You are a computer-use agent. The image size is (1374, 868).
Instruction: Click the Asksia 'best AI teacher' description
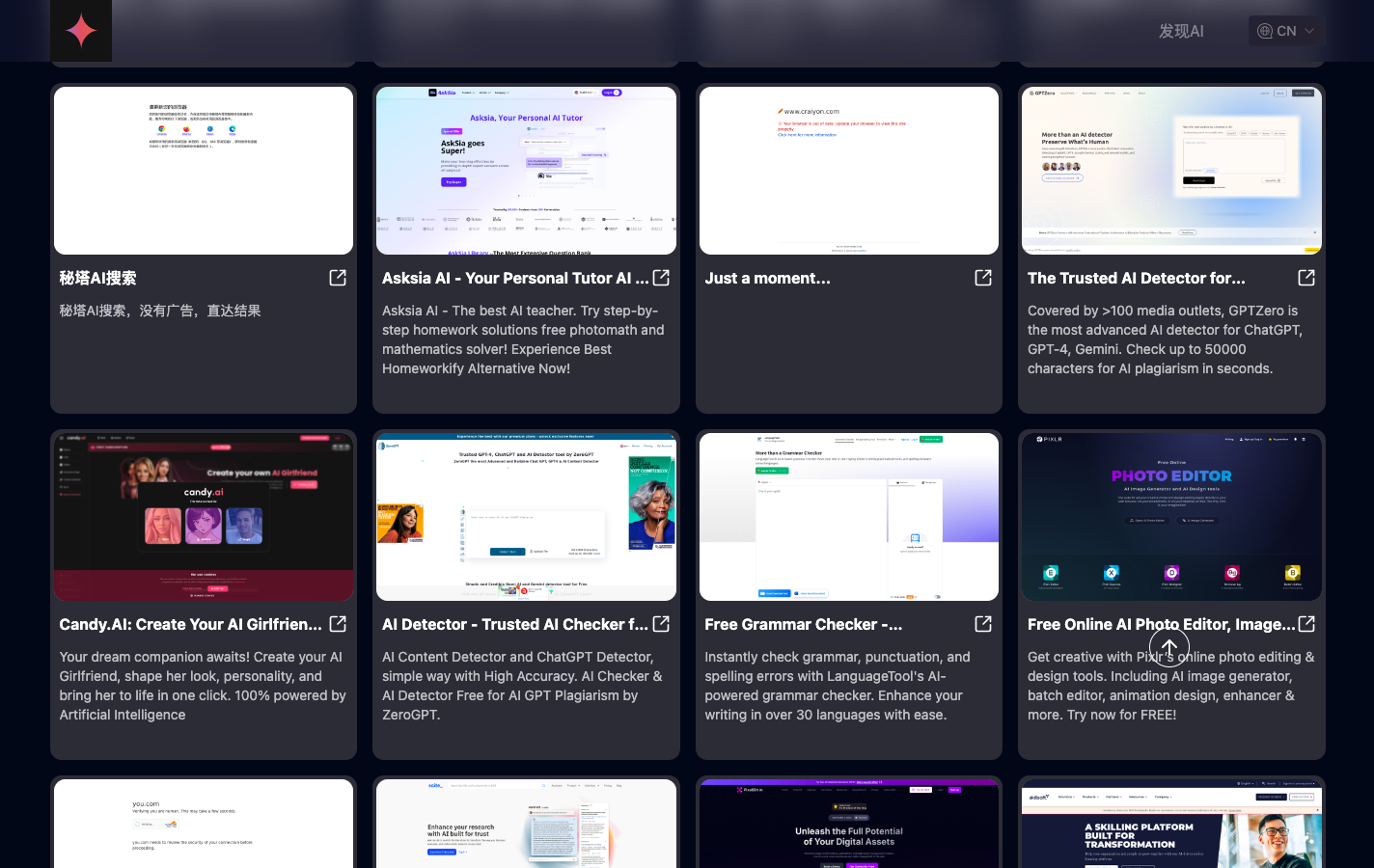(x=523, y=339)
